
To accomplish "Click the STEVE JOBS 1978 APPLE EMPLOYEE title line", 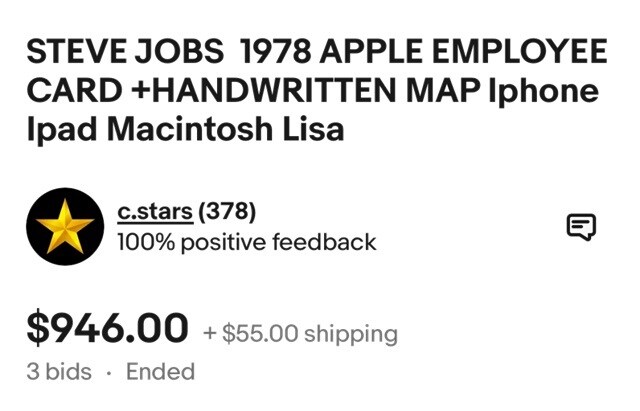I will point(317,52).
